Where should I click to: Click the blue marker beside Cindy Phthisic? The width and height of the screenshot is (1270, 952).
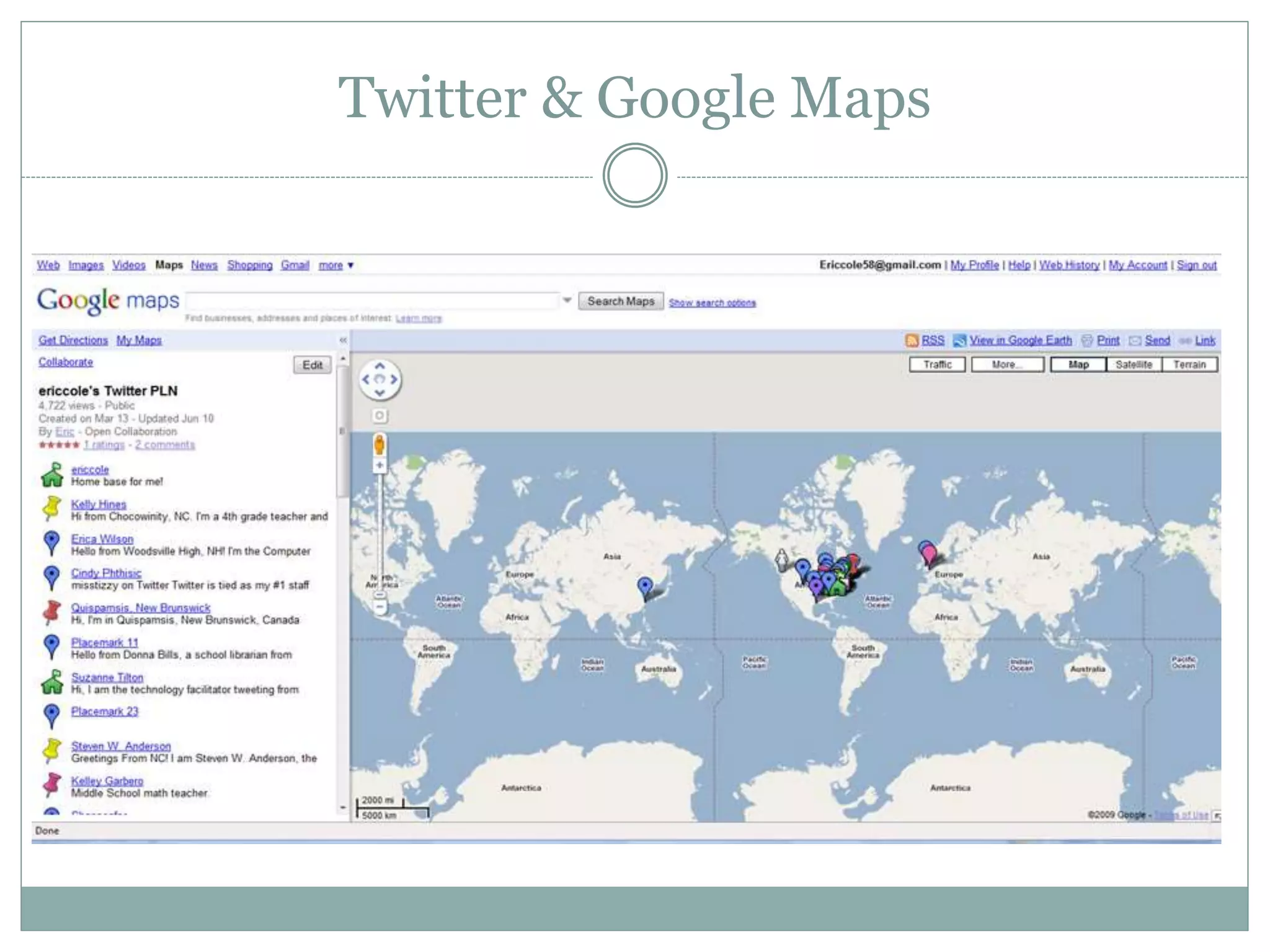click(x=52, y=578)
